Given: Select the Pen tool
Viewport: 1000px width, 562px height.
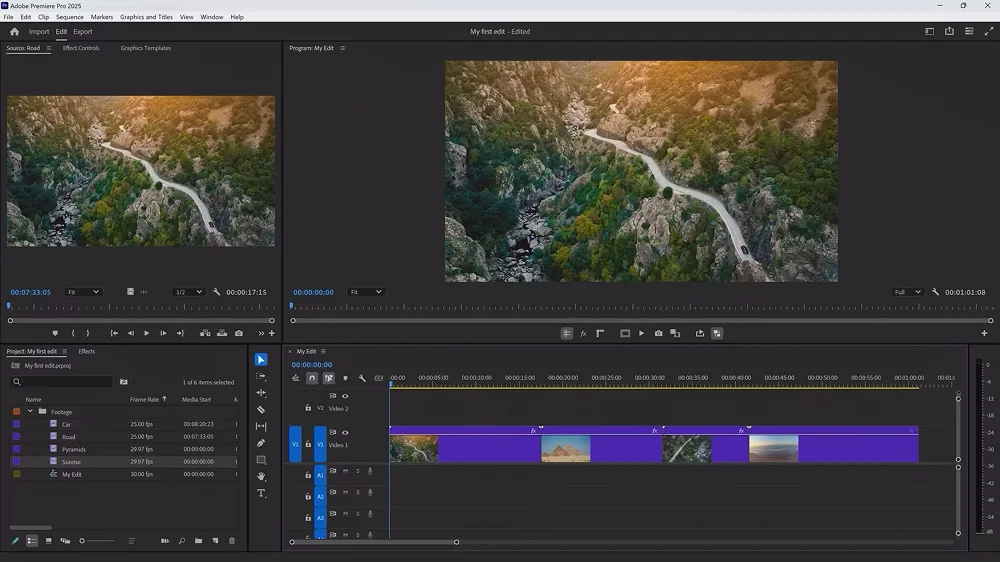Looking at the screenshot, I should click(x=261, y=443).
